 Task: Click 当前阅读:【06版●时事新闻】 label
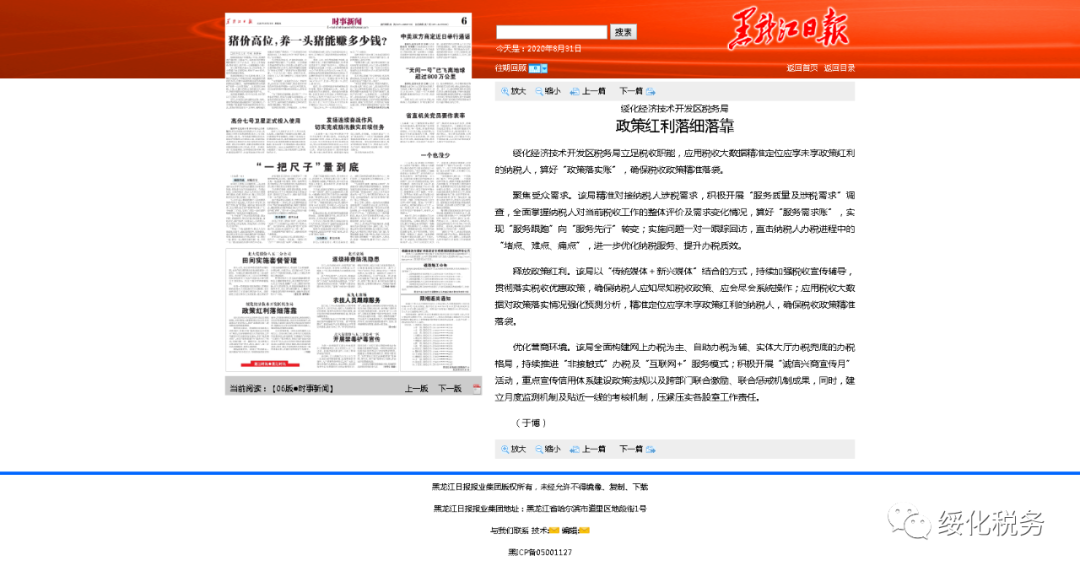coord(282,389)
